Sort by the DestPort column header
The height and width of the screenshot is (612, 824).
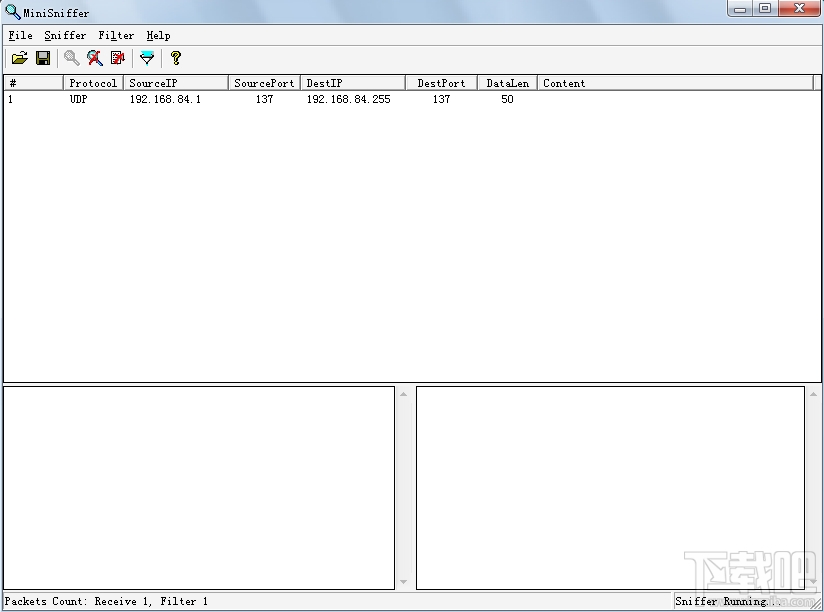coord(441,83)
